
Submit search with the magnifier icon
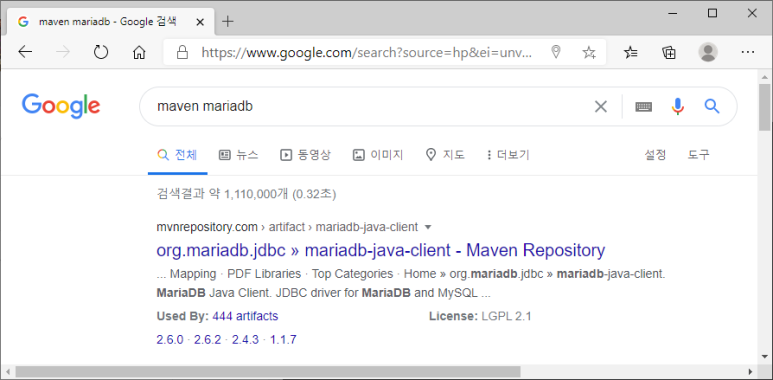click(712, 106)
